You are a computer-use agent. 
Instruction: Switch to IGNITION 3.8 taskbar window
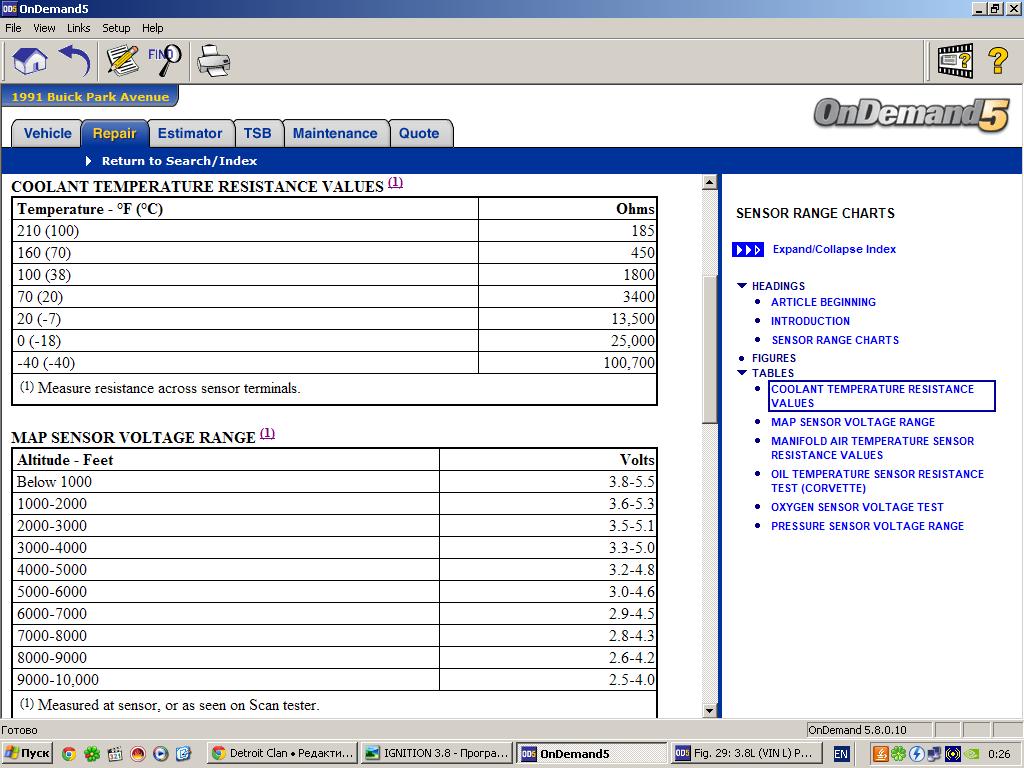coord(437,754)
